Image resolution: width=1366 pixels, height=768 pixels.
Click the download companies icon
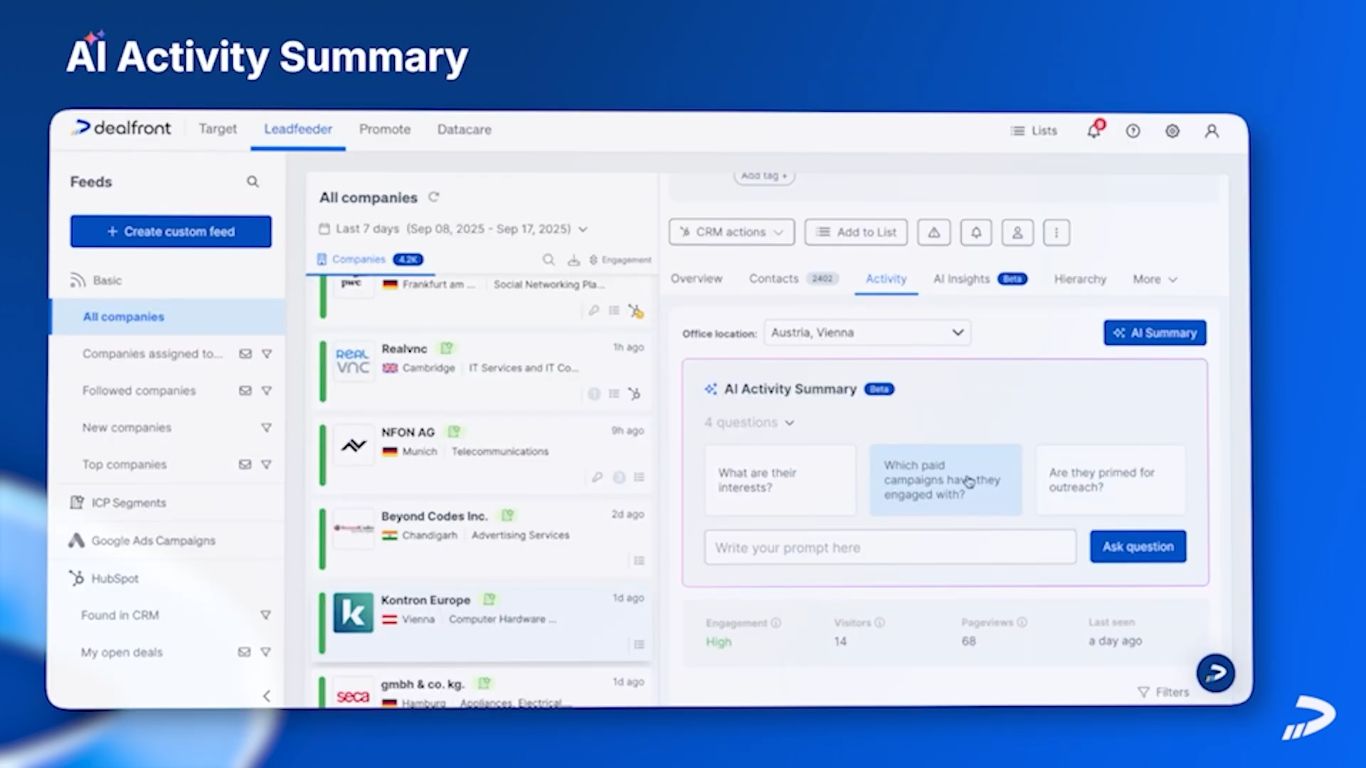click(x=574, y=260)
